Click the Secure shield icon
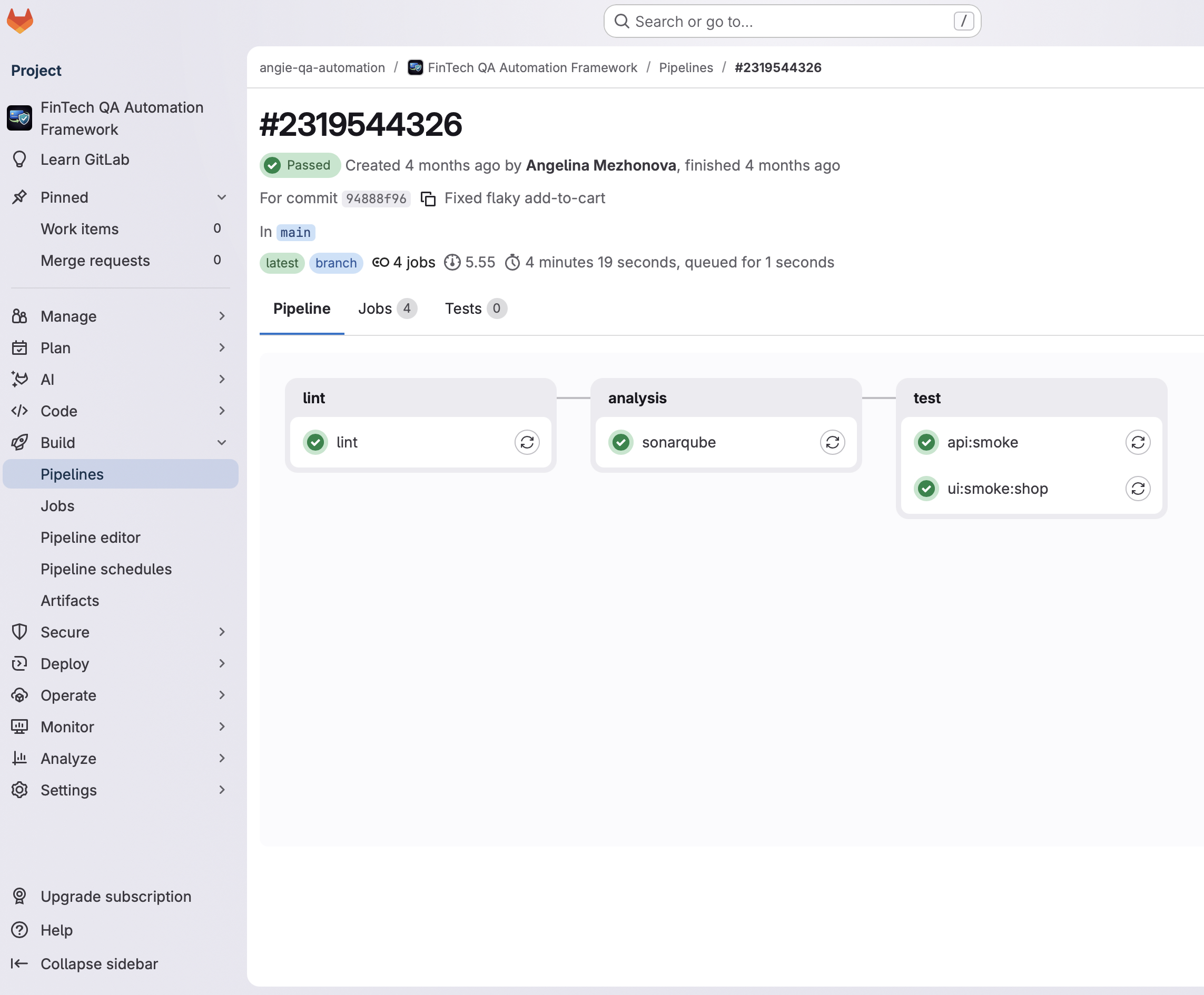The height and width of the screenshot is (995, 1204). pos(19,632)
